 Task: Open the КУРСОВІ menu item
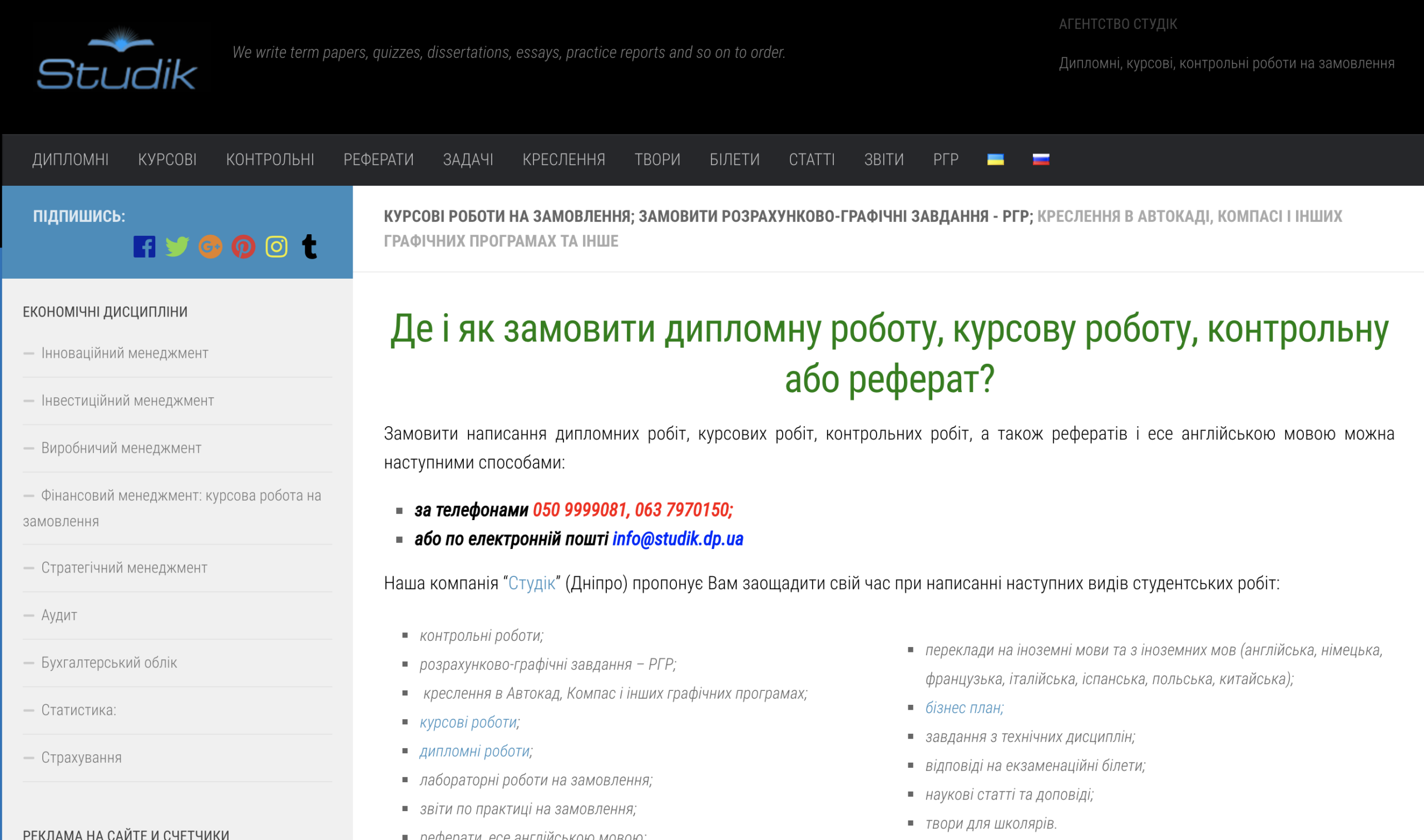tap(167, 160)
